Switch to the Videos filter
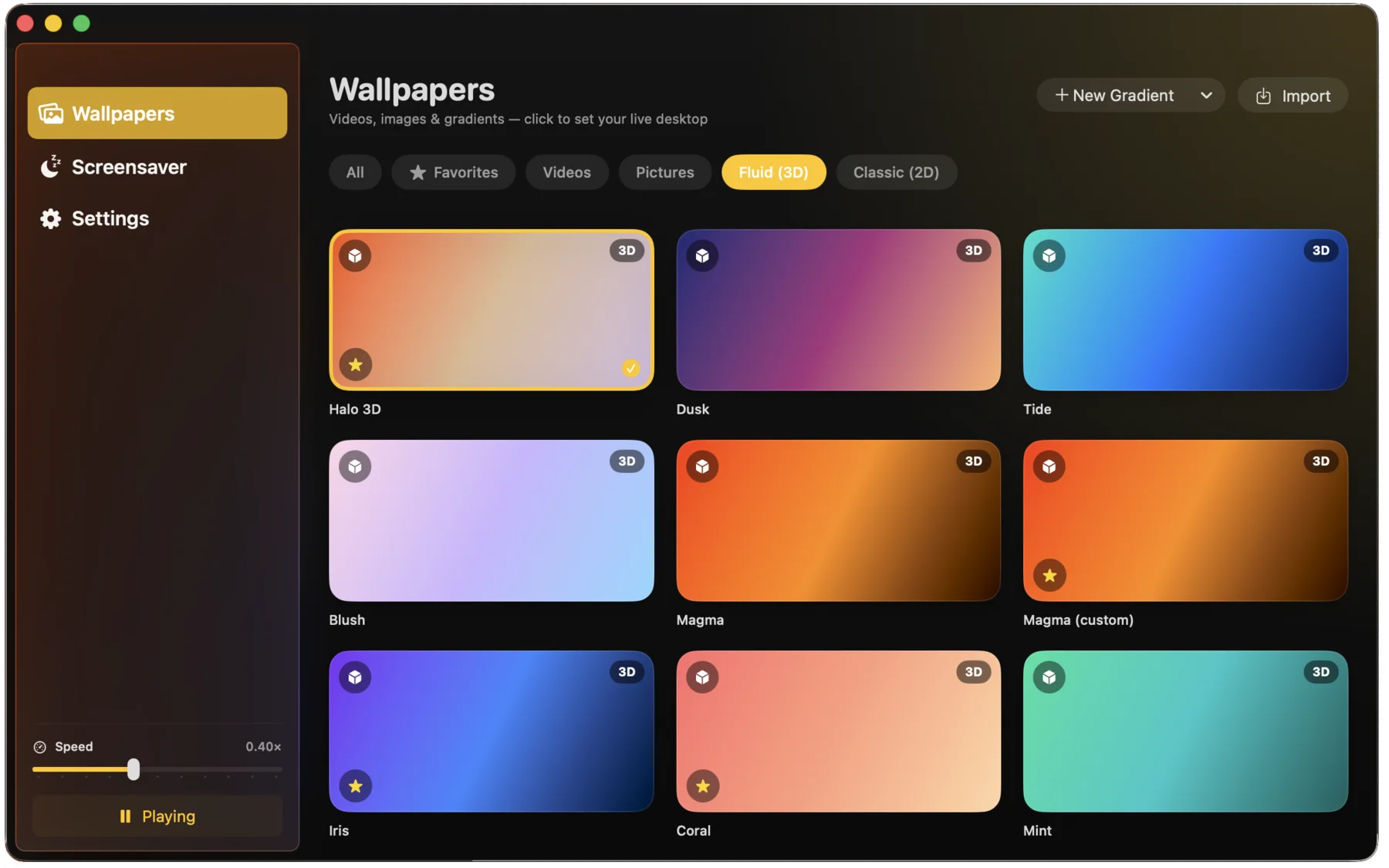The width and height of the screenshot is (1389, 868). [566, 172]
